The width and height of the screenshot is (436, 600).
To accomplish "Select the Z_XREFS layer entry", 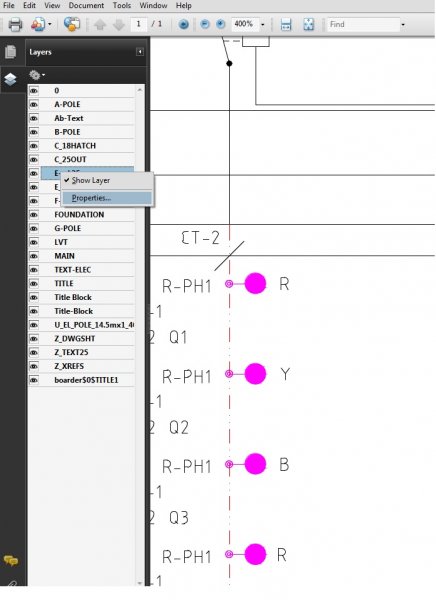I will pos(88,366).
